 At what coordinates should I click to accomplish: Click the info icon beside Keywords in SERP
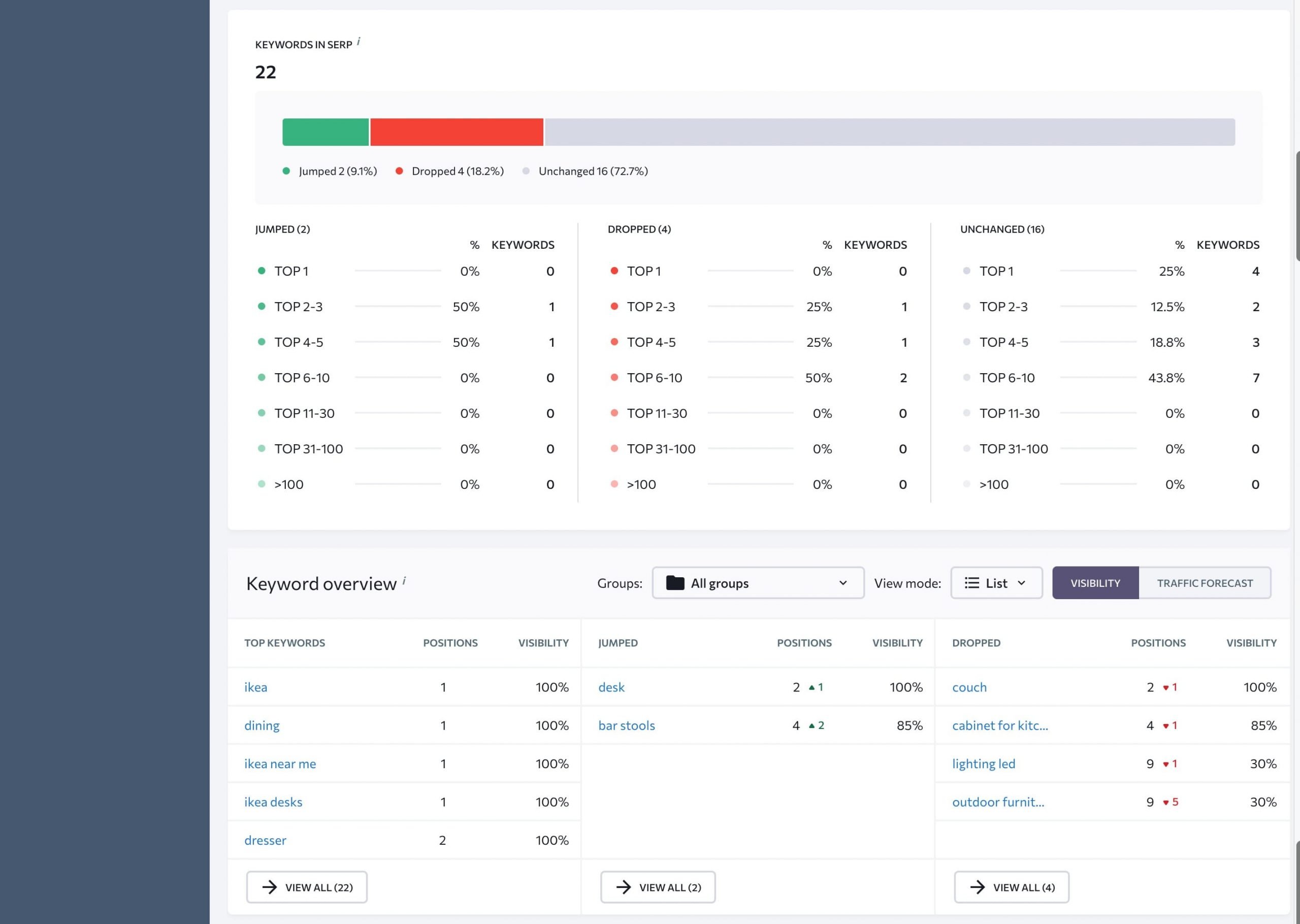coord(359,42)
